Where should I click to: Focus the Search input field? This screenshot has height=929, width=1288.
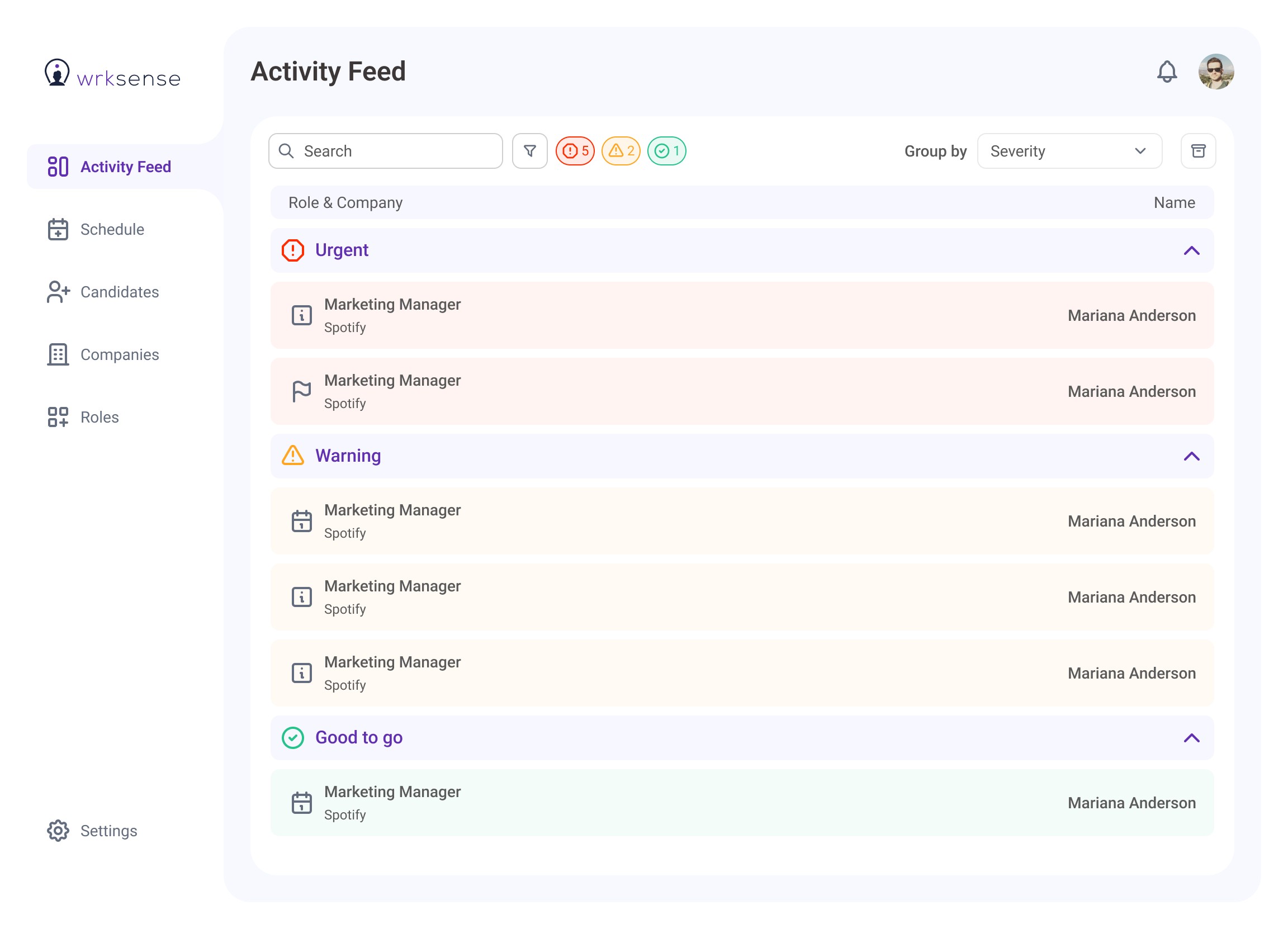click(397, 151)
